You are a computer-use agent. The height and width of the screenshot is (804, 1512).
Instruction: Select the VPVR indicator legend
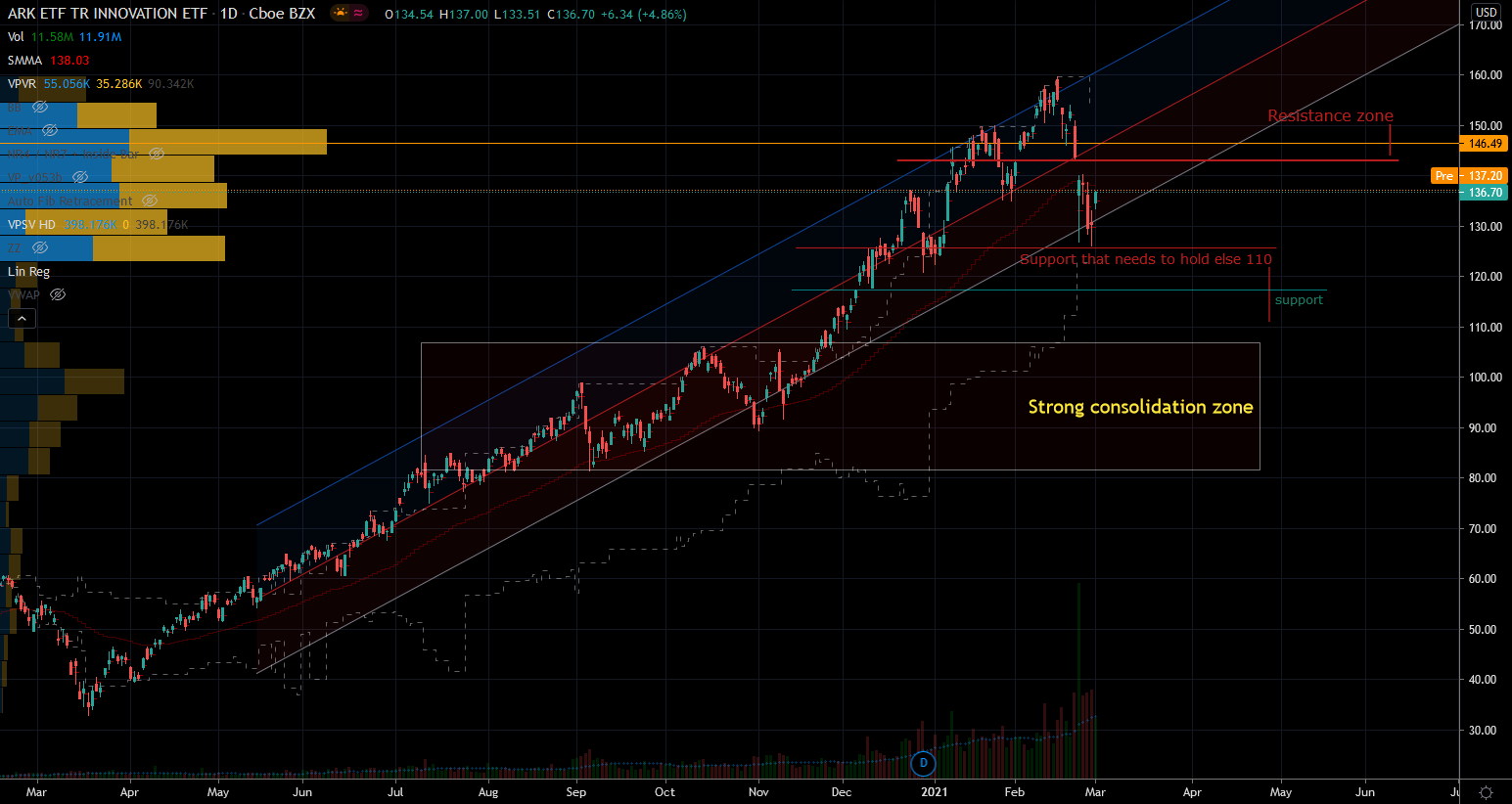pos(23,84)
